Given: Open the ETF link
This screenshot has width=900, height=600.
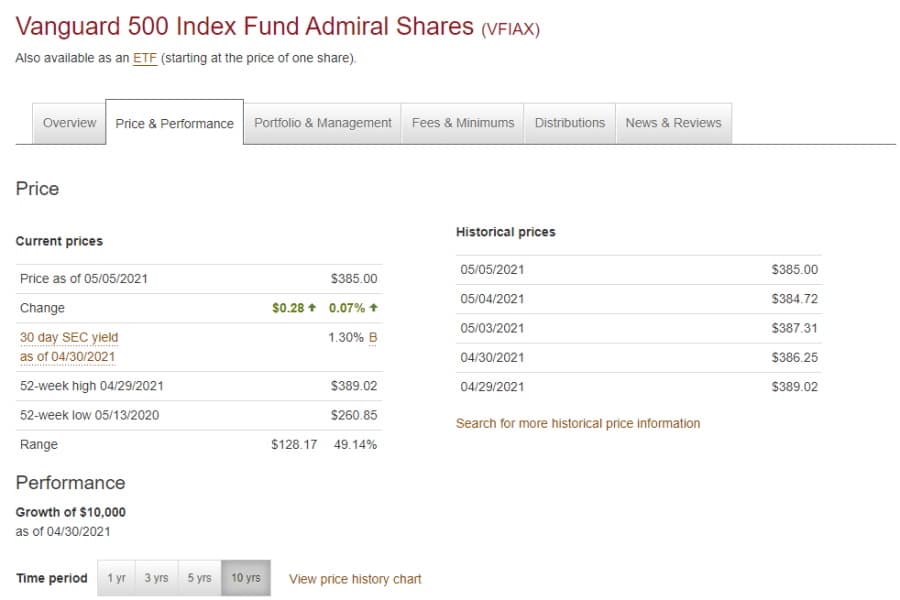Looking at the screenshot, I should 144,58.
